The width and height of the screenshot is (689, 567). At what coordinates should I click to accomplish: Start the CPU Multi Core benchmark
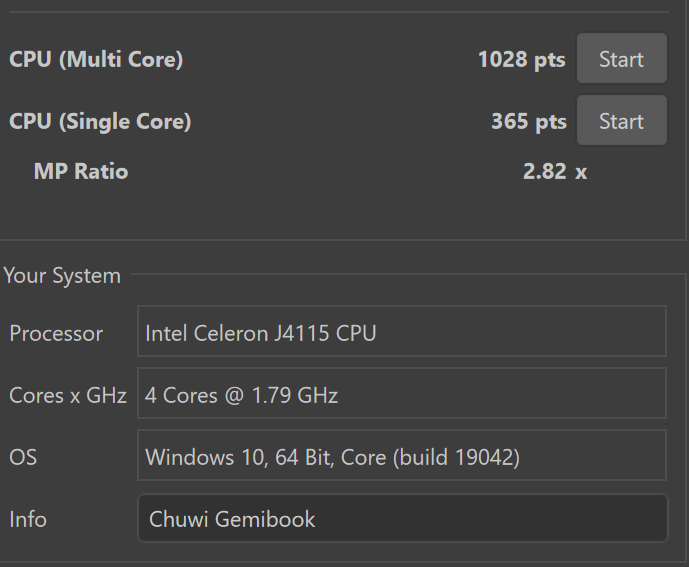[x=621, y=59]
